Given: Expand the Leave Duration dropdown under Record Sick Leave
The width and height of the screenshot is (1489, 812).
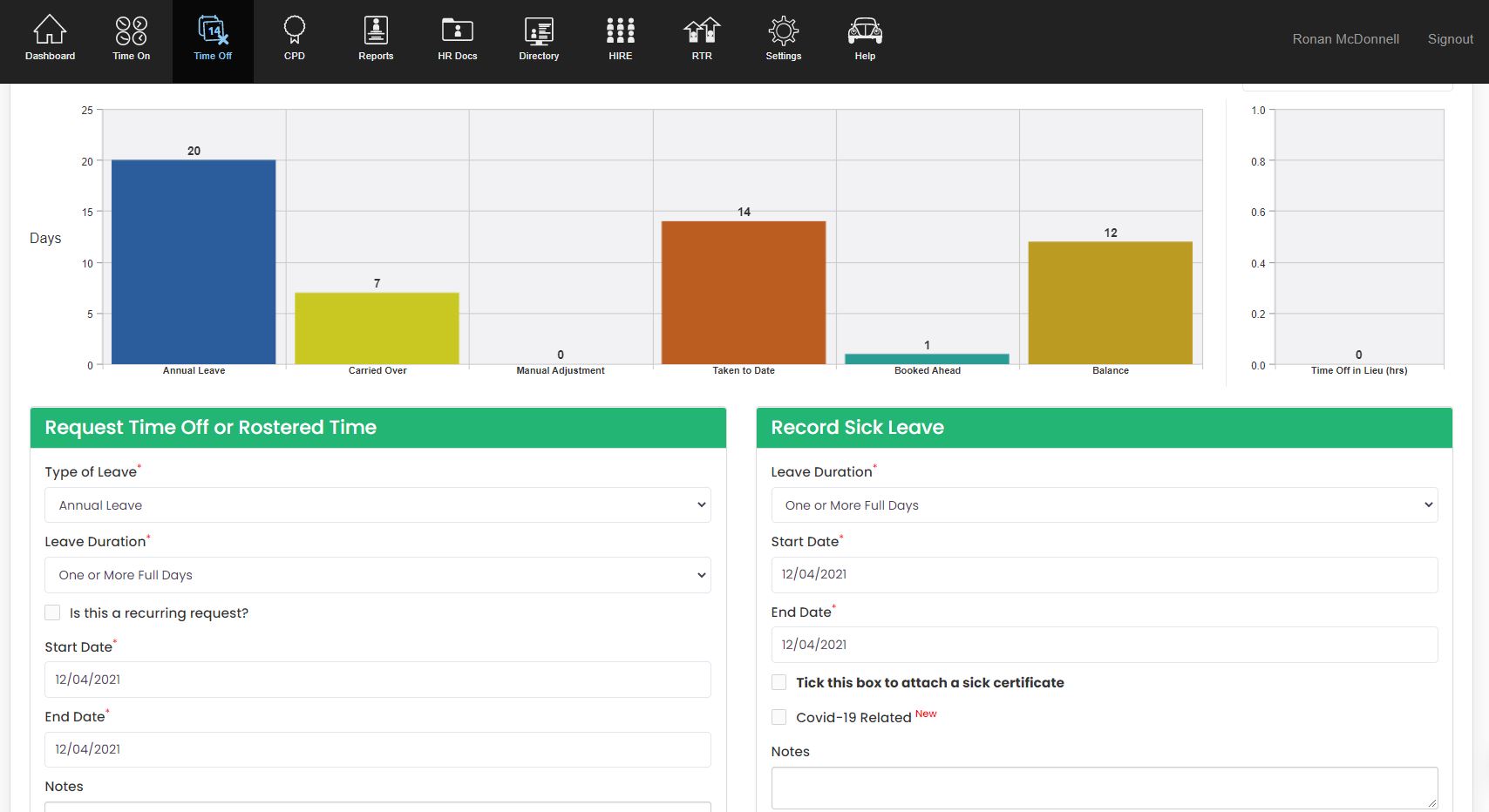Looking at the screenshot, I should (1105, 504).
